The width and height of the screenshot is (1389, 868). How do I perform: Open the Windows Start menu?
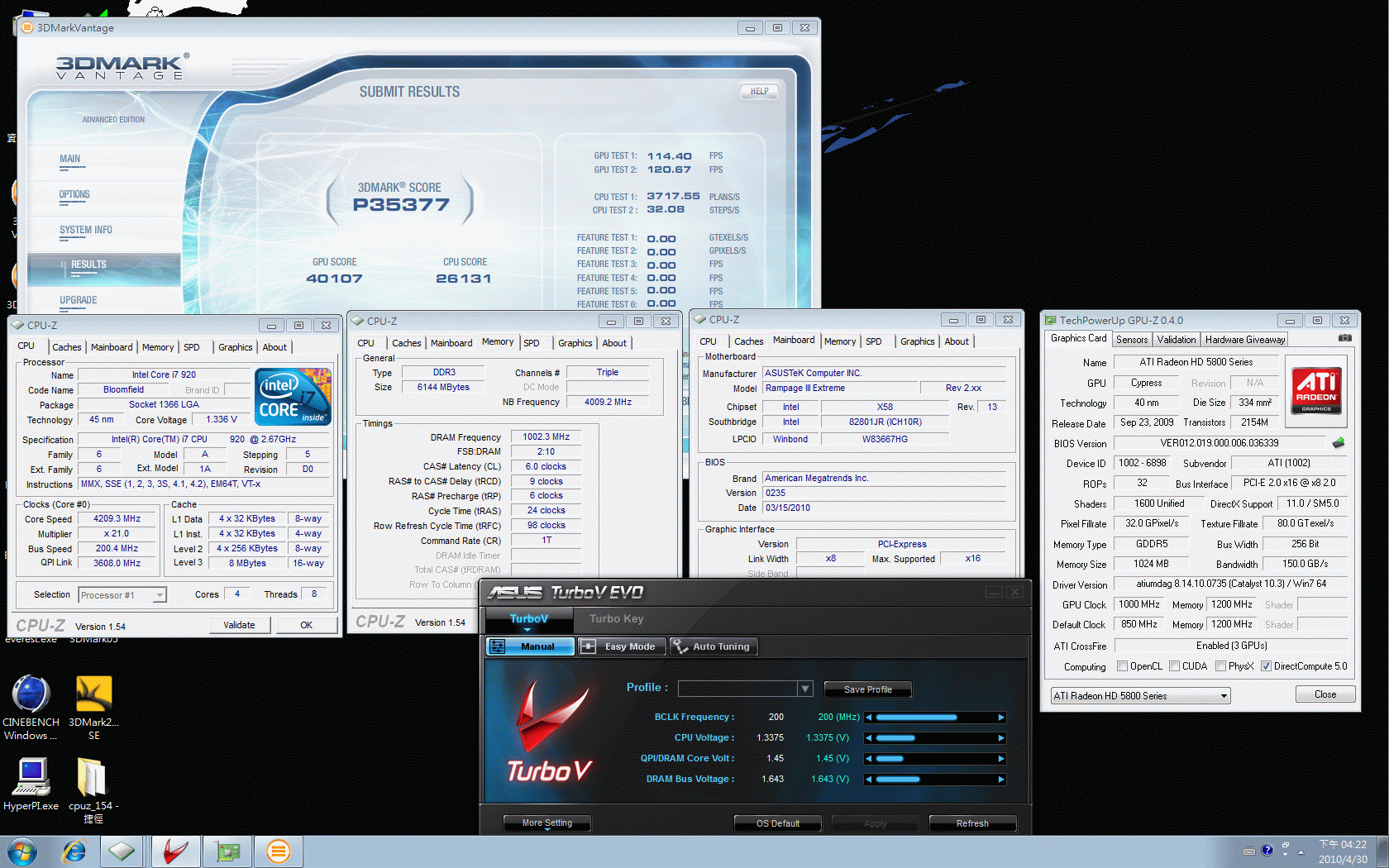click(x=22, y=851)
